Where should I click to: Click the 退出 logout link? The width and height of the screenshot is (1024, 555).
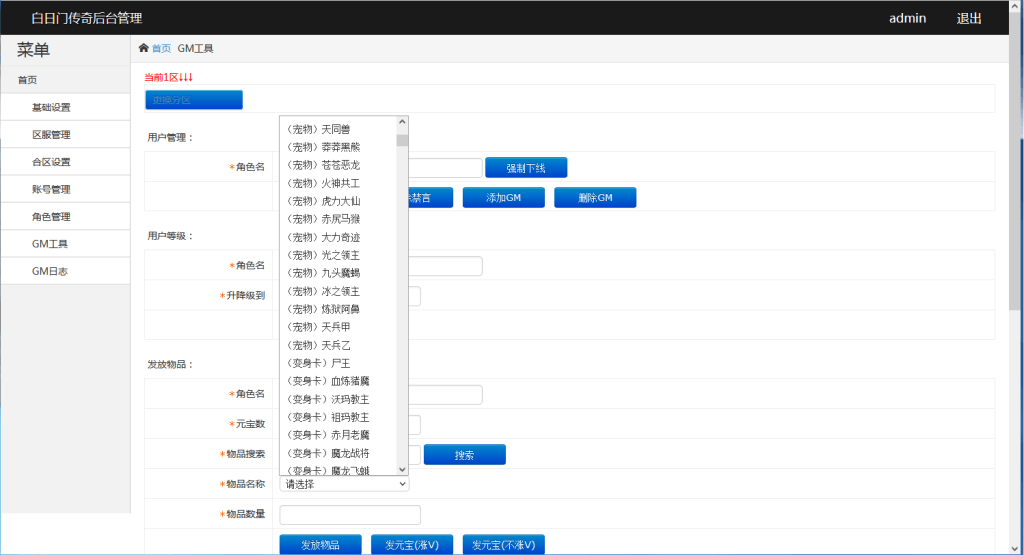969,18
